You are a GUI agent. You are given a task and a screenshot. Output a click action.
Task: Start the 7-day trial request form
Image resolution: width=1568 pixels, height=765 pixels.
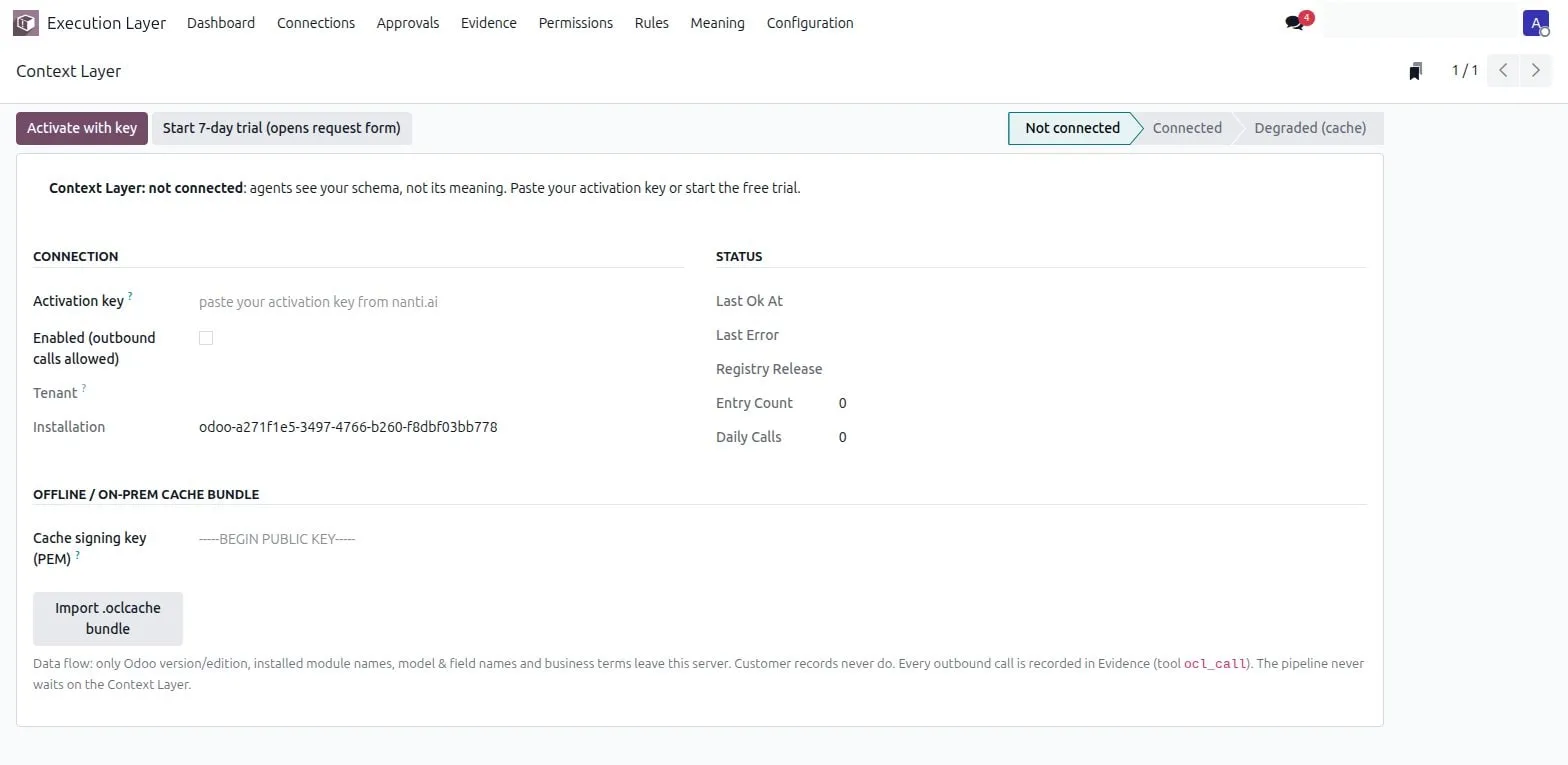click(282, 128)
